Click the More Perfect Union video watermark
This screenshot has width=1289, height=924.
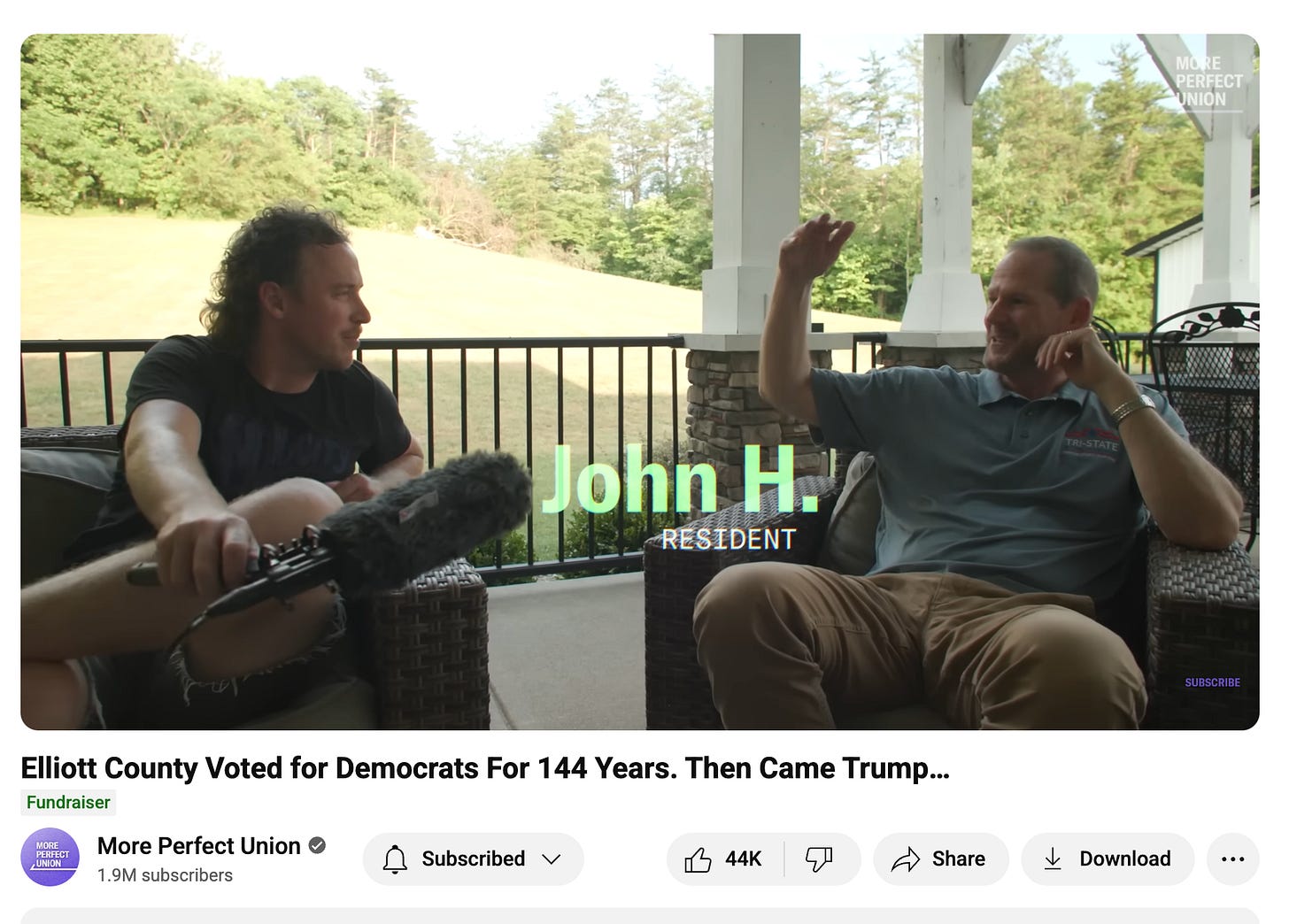pos(1208,81)
